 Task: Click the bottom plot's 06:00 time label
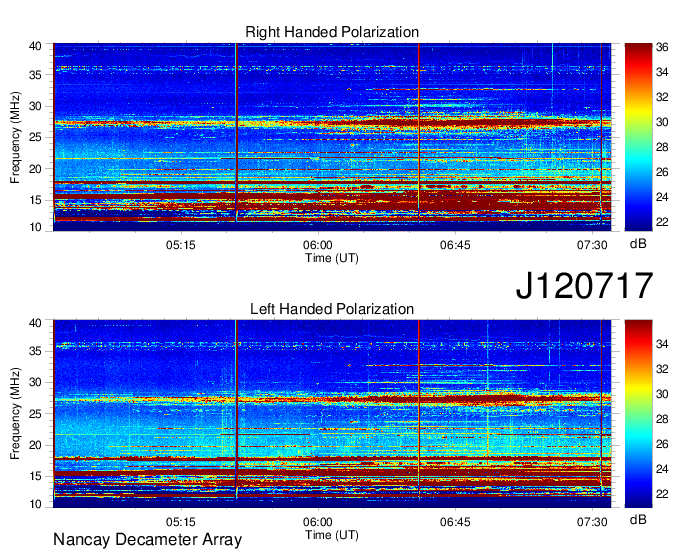point(317,522)
